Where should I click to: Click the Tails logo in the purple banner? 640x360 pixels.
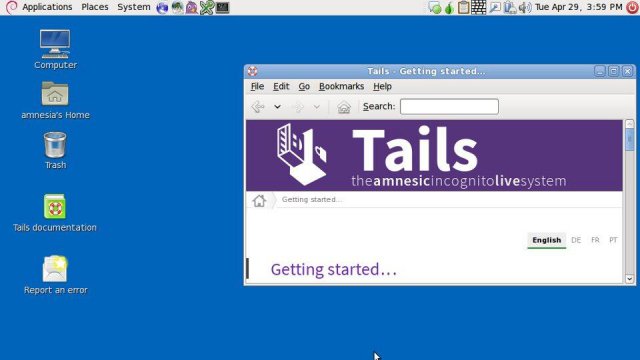[301, 154]
